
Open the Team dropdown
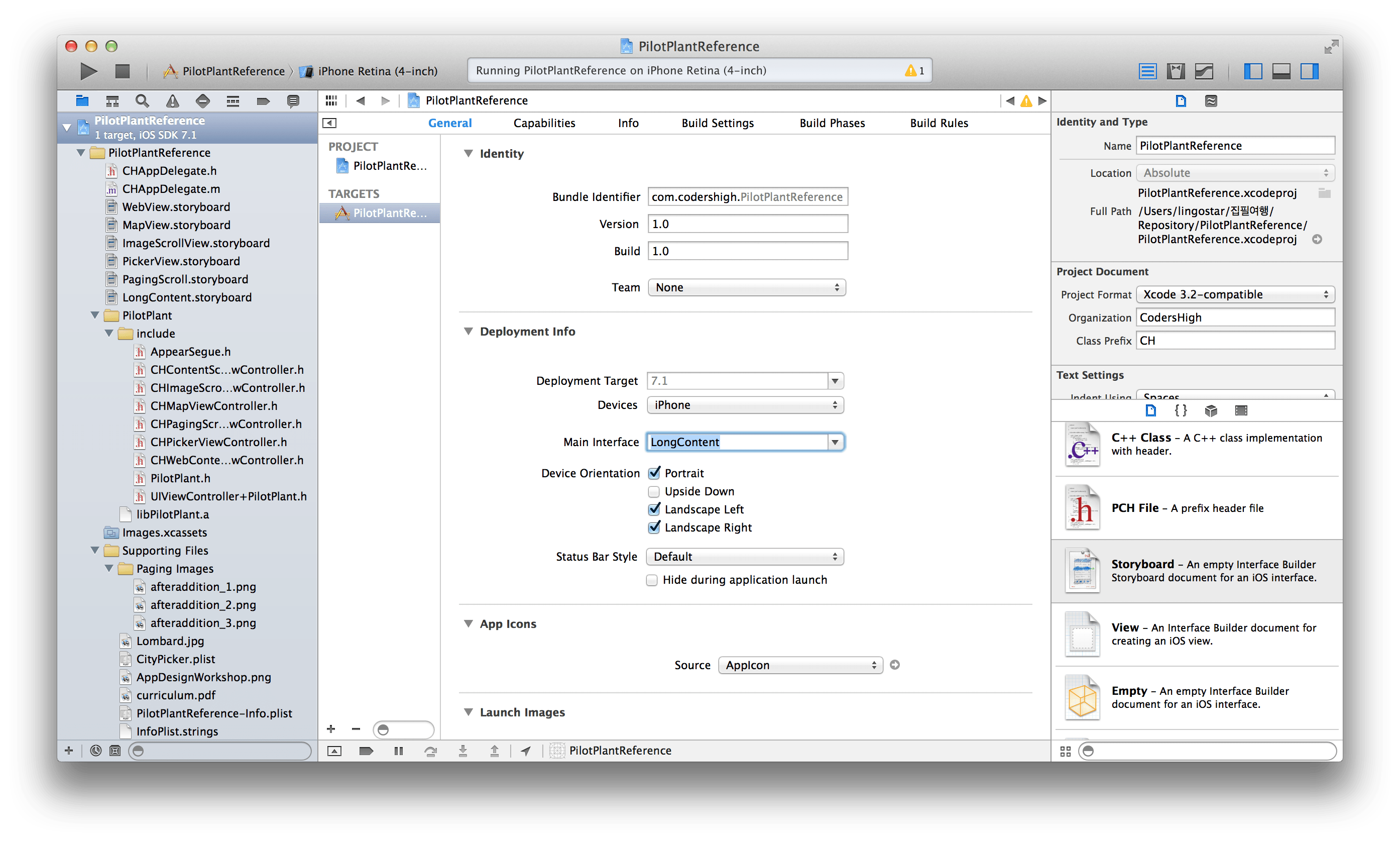coord(746,287)
